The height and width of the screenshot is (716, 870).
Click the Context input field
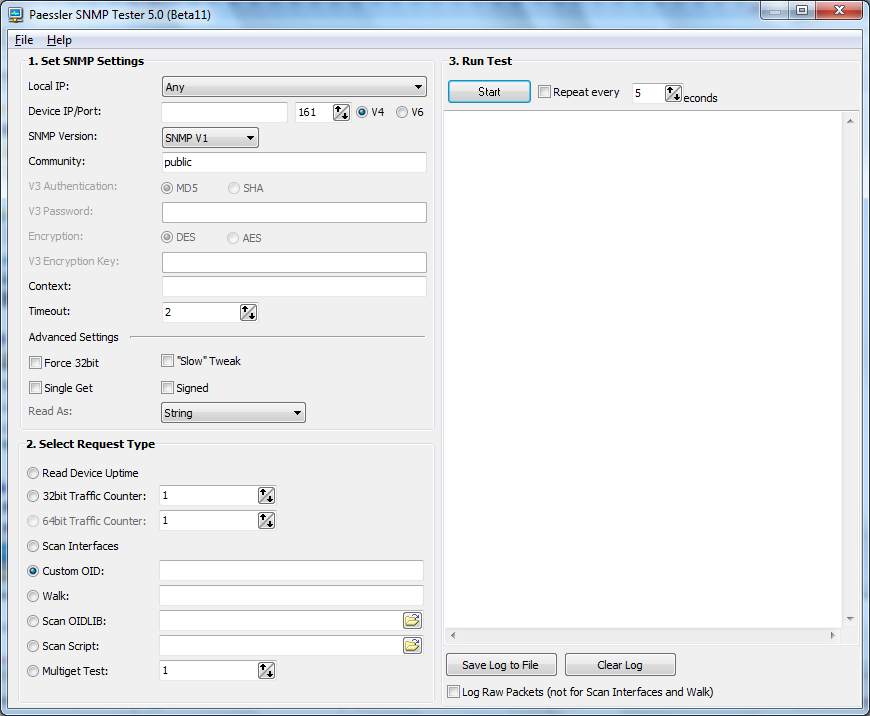click(x=294, y=286)
